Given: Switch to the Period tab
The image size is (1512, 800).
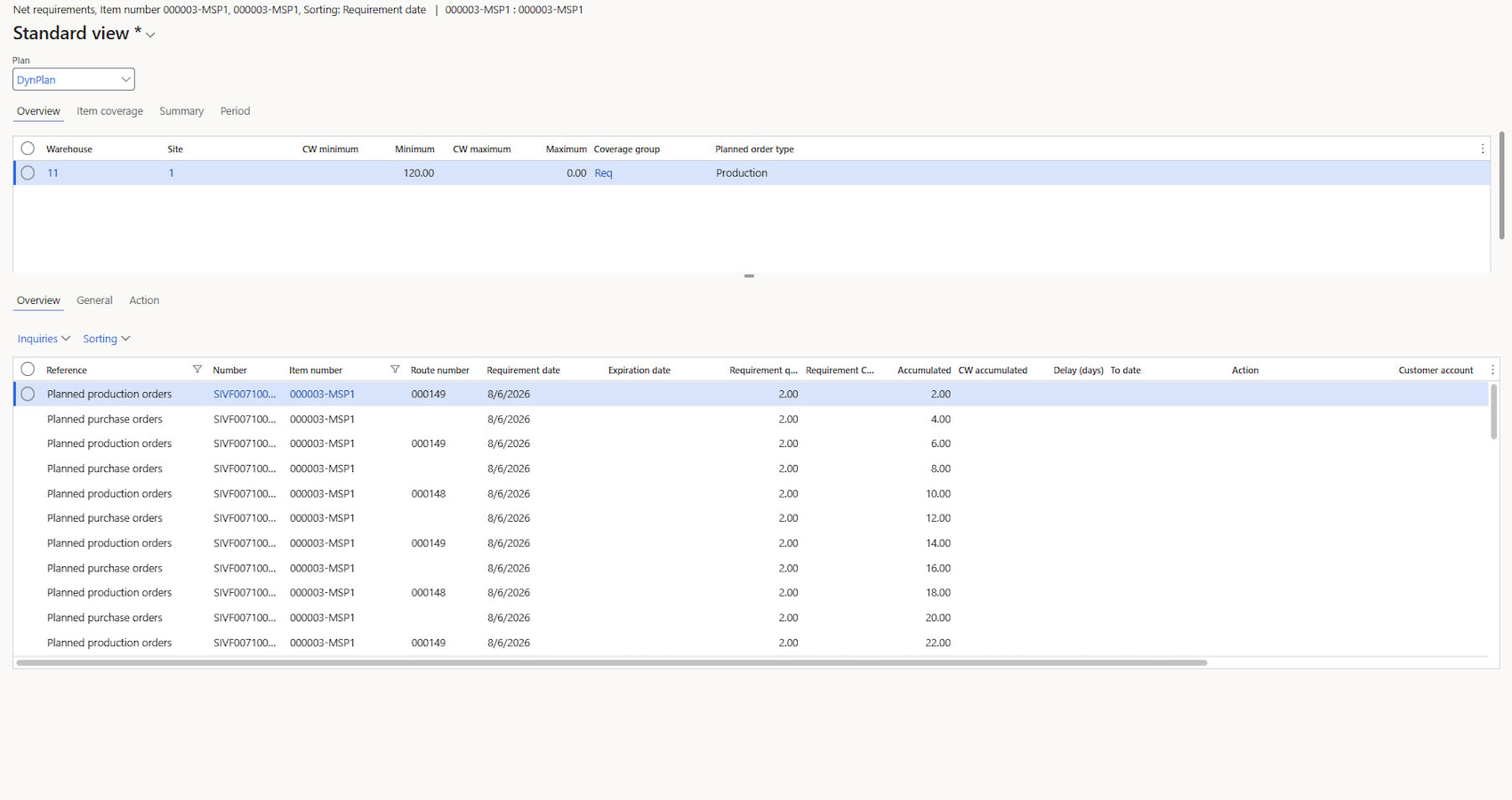Looking at the screenshot, I should pyautogui.click(x=235, y=111).
